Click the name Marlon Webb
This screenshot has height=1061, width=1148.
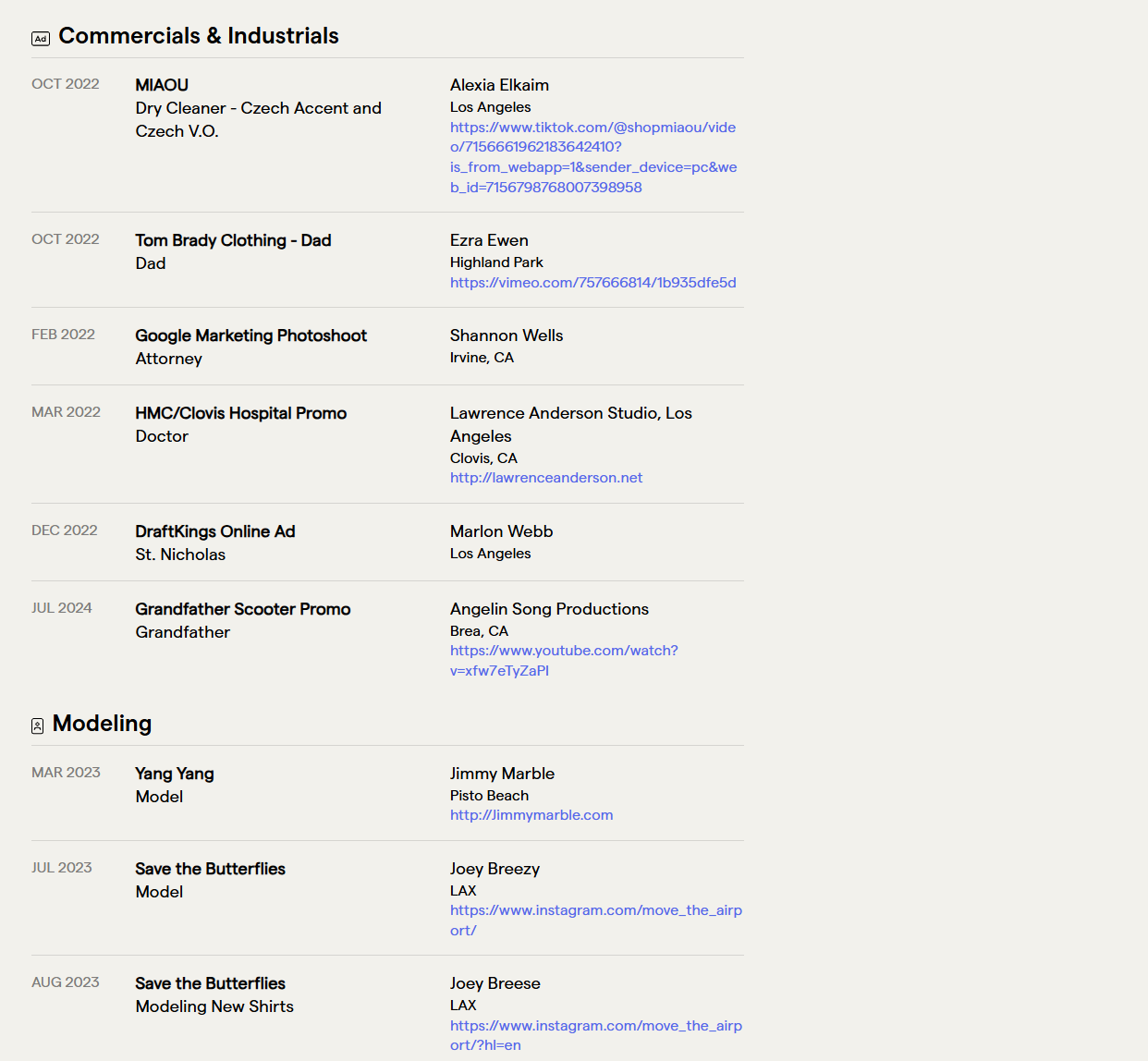coord(502,531)
